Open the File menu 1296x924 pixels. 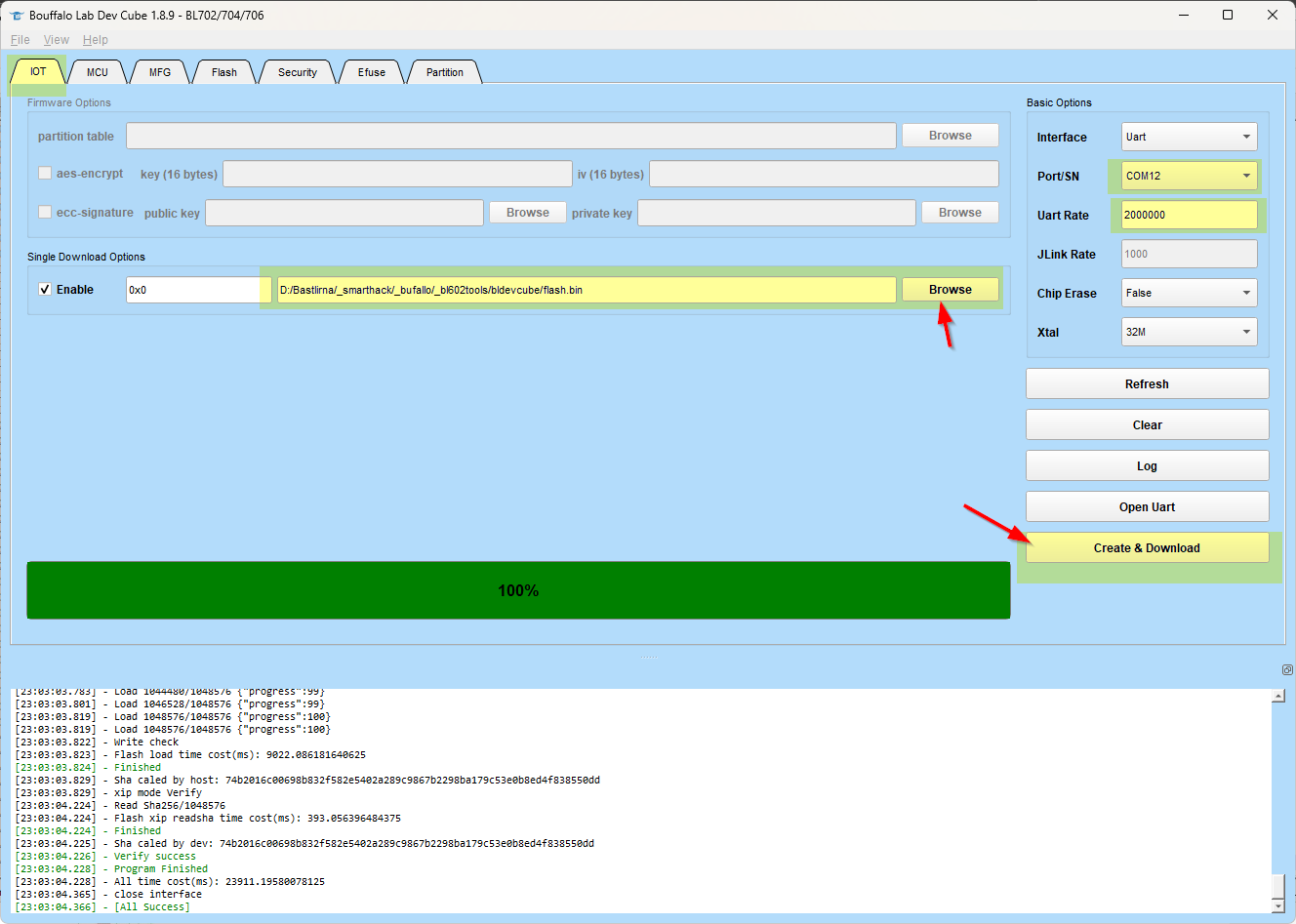(20, 40)
